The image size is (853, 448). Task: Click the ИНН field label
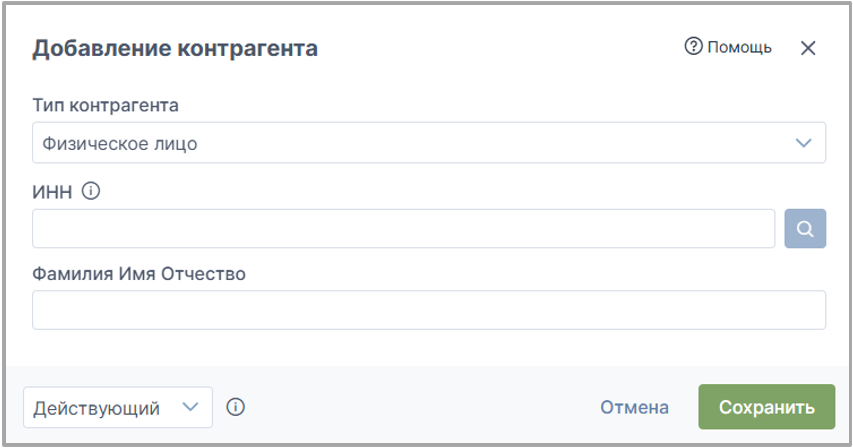pyautogui.click(x=52, y=192)
